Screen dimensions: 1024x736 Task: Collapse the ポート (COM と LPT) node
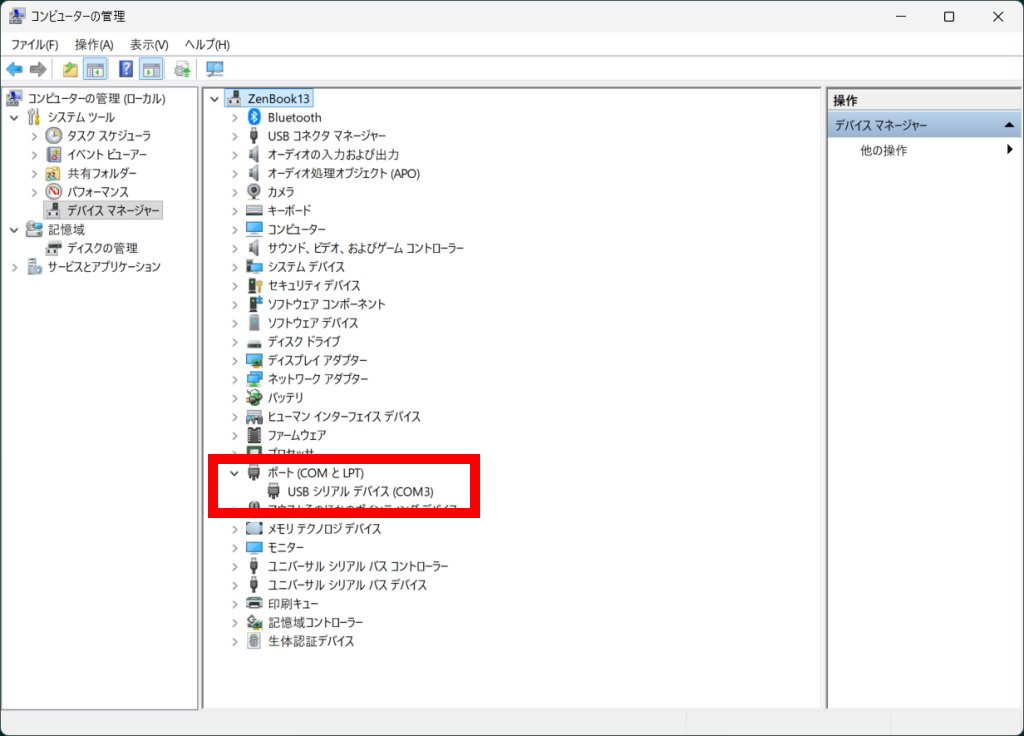click(x=235, y=473)
